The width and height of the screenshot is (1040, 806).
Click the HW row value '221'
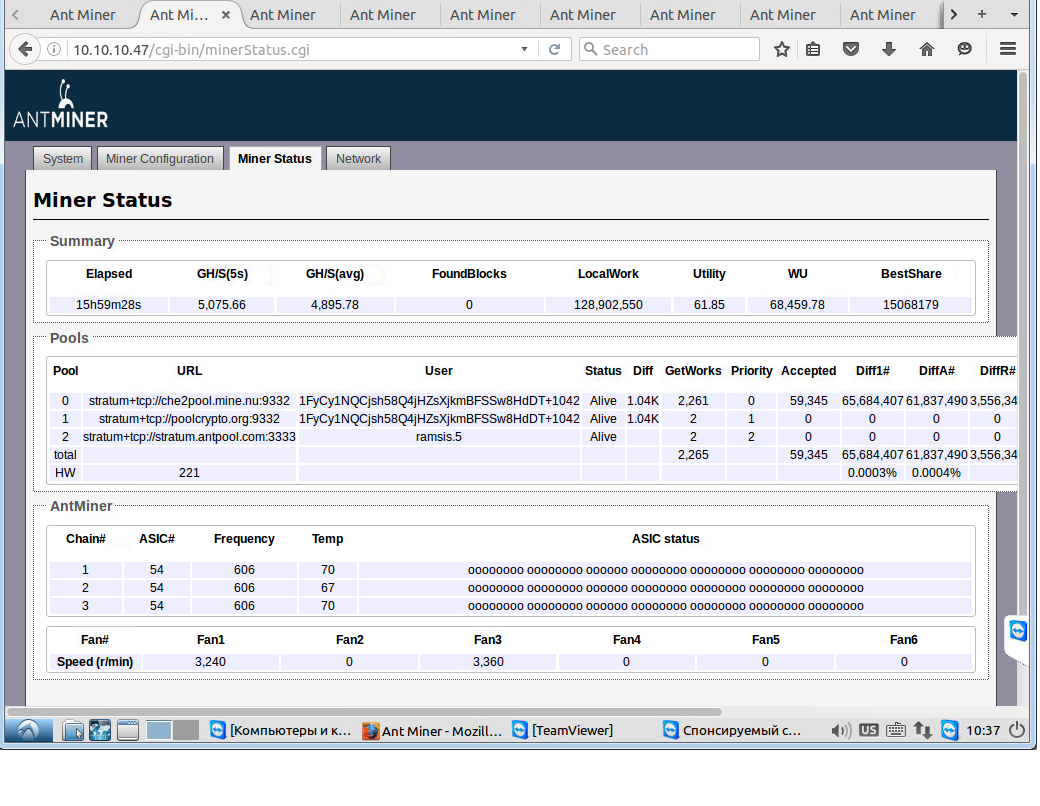tap(189, 472)
